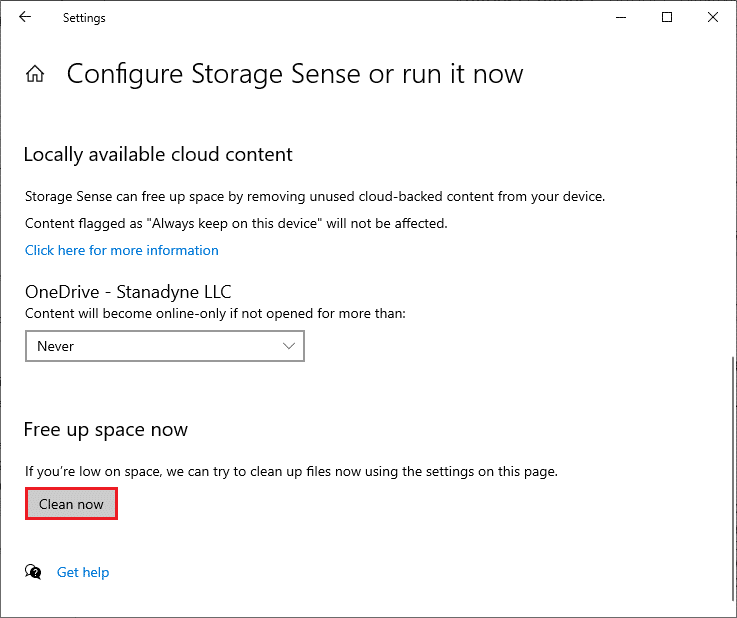Click the 'Settings' window title text
737x618 pixels.
[x=84, y=18]
